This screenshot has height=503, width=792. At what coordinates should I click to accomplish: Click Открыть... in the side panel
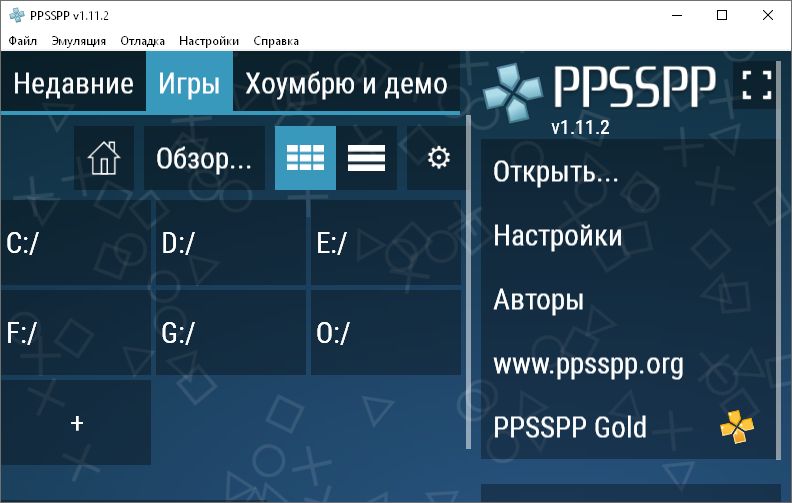tap(628, 172)
